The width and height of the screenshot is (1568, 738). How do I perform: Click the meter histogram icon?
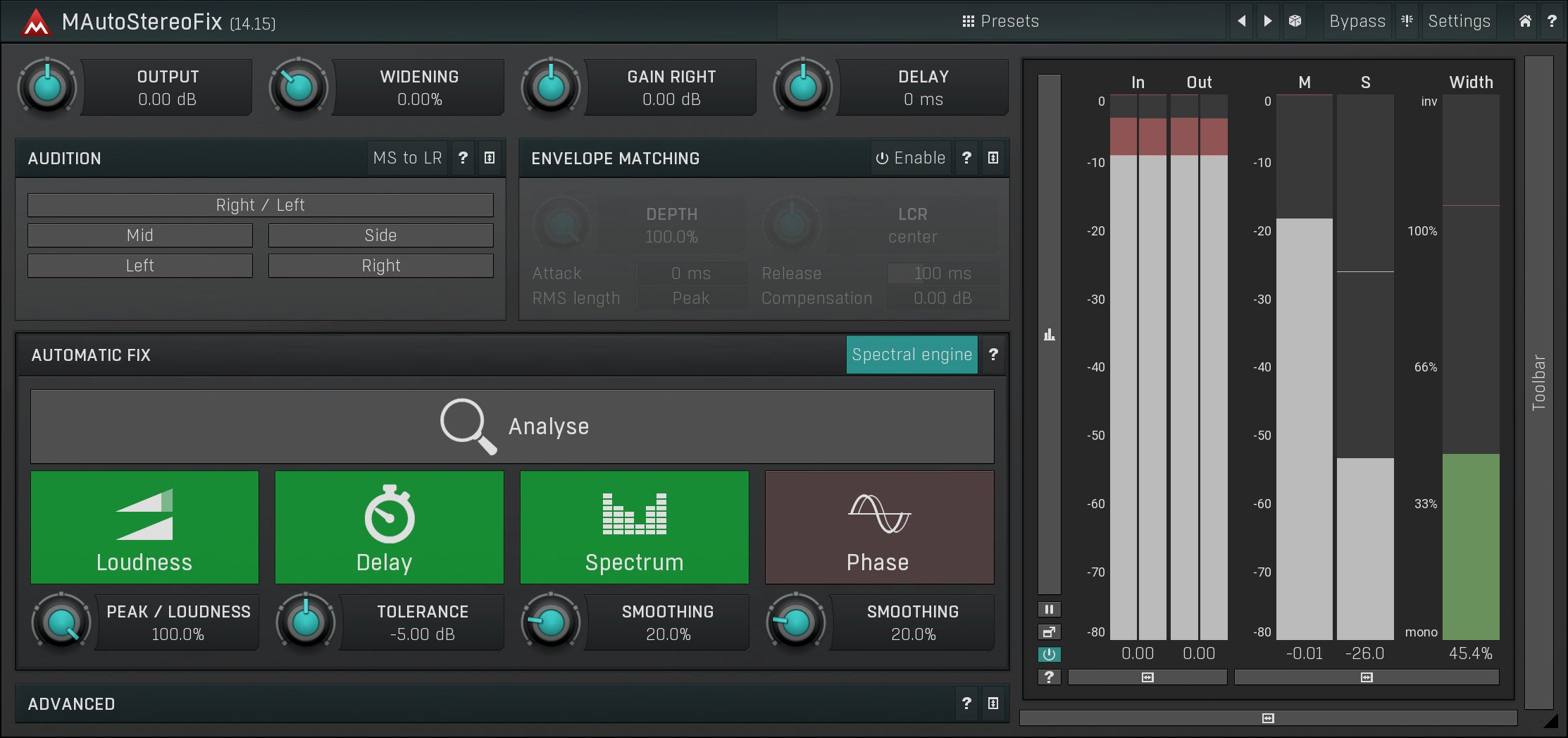(x=1049, y=335)
